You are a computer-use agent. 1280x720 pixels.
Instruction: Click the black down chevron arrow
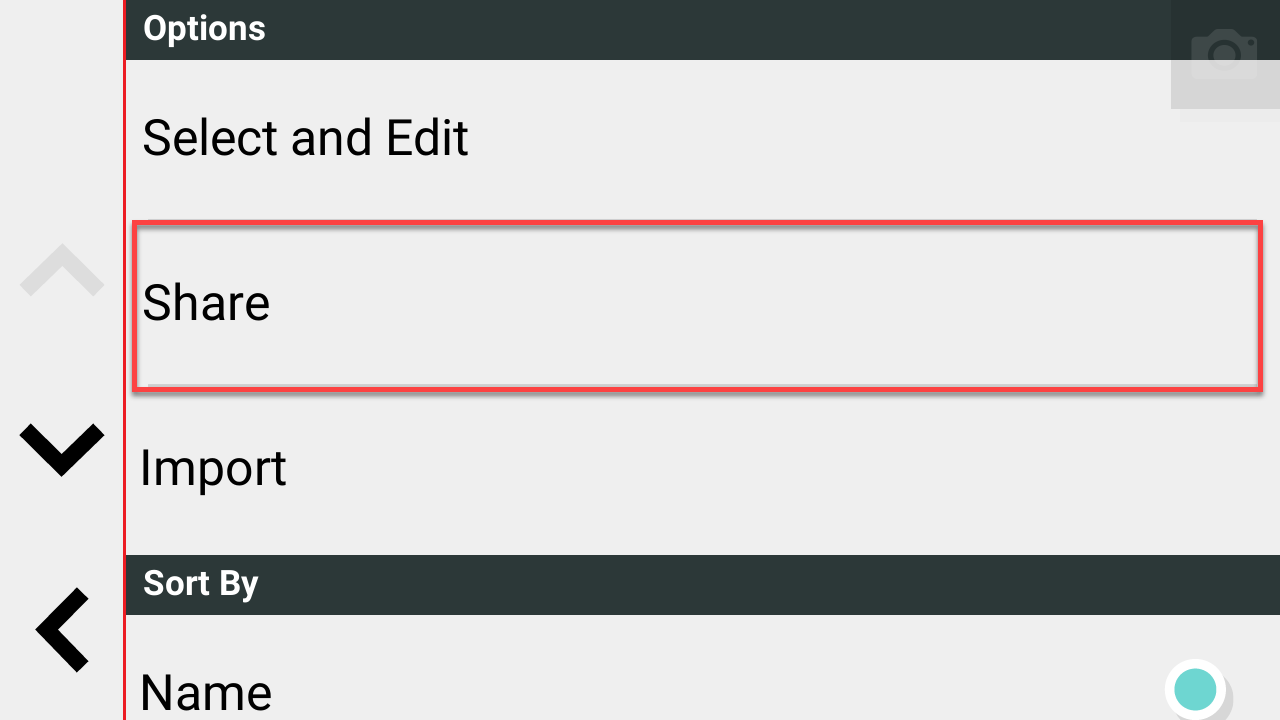(x=62, y=450)
